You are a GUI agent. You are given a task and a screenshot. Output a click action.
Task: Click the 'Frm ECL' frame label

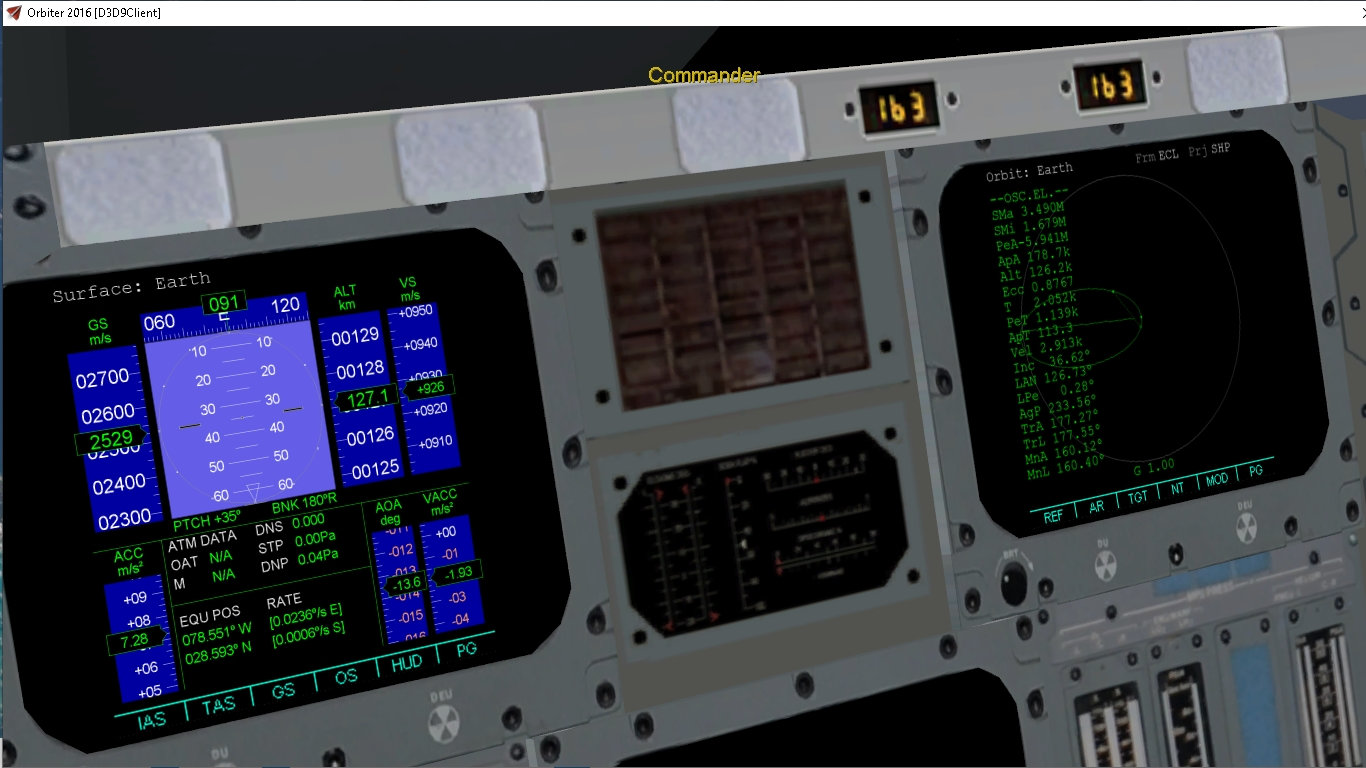[1158, 155]
